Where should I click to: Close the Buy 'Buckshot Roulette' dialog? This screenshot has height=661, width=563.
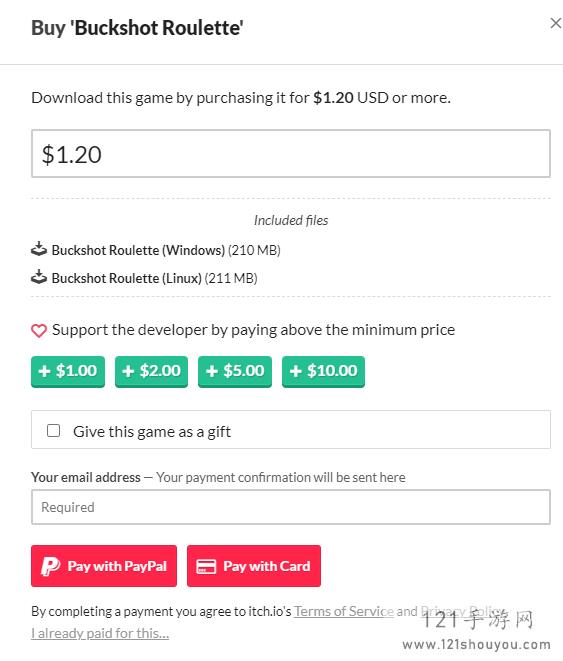(x=556, y=23)
